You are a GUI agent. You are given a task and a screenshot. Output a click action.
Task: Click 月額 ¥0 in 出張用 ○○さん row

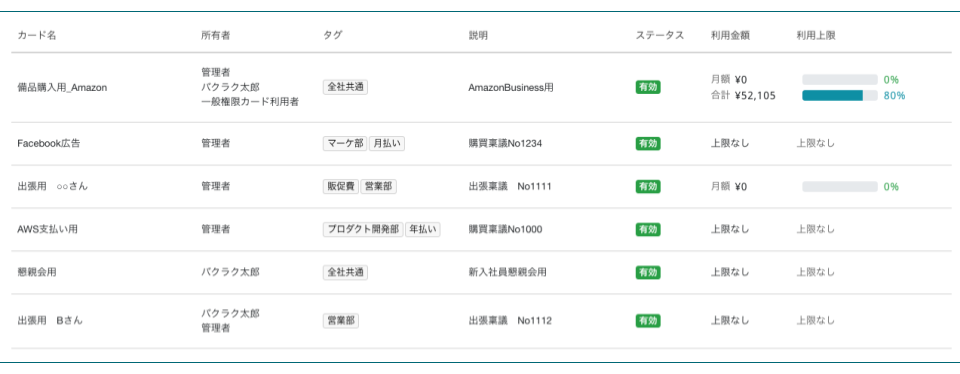[x=729, y=187]
